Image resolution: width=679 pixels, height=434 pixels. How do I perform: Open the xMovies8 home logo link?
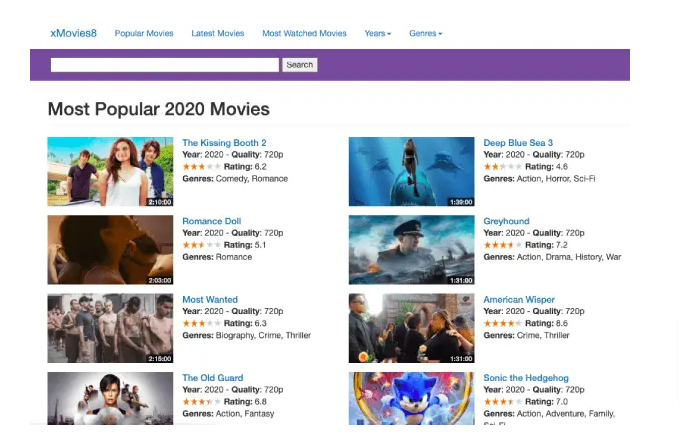coord(73,33)
